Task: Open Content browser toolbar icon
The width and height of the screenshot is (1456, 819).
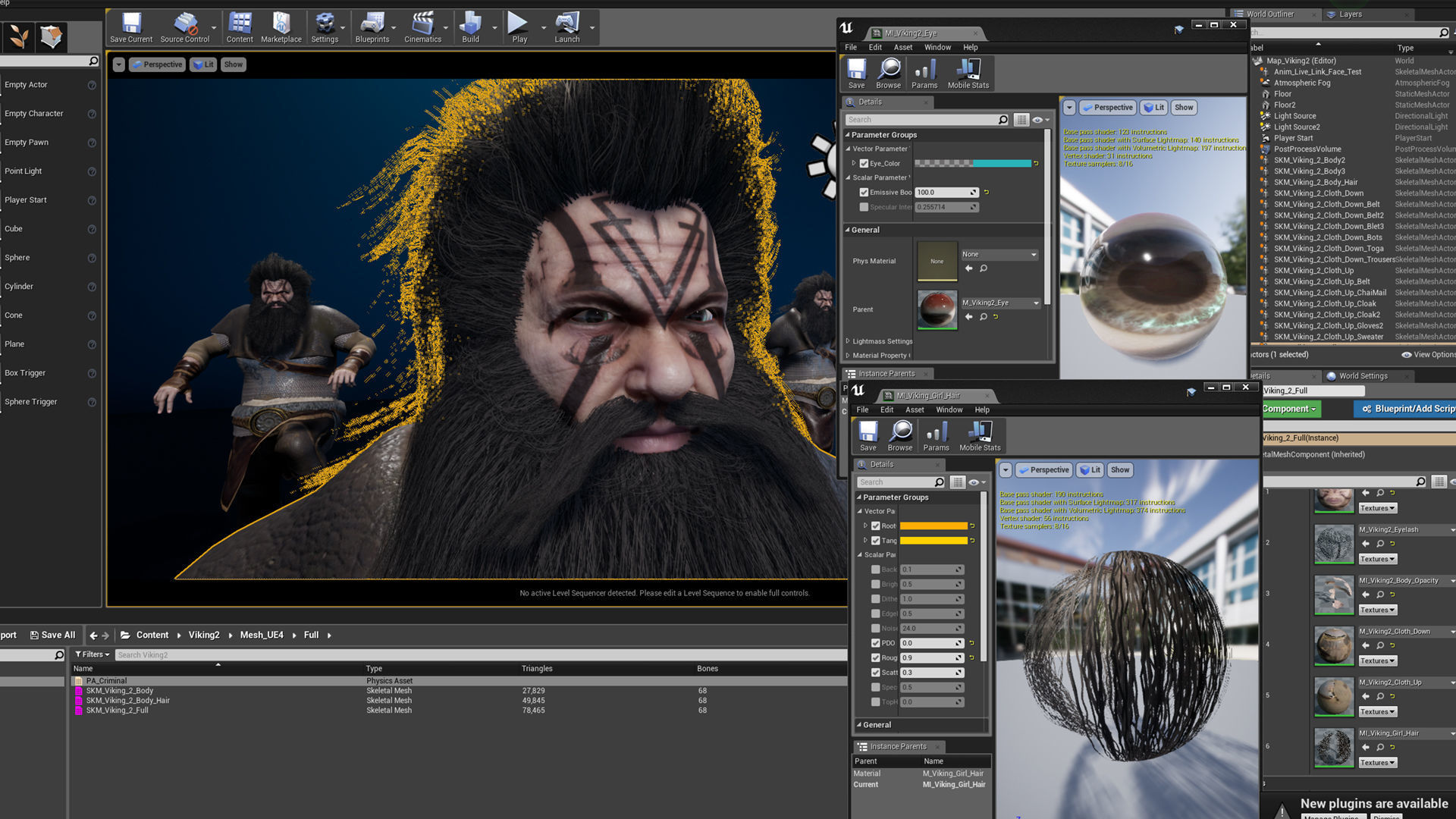Action: pos(240,28)
